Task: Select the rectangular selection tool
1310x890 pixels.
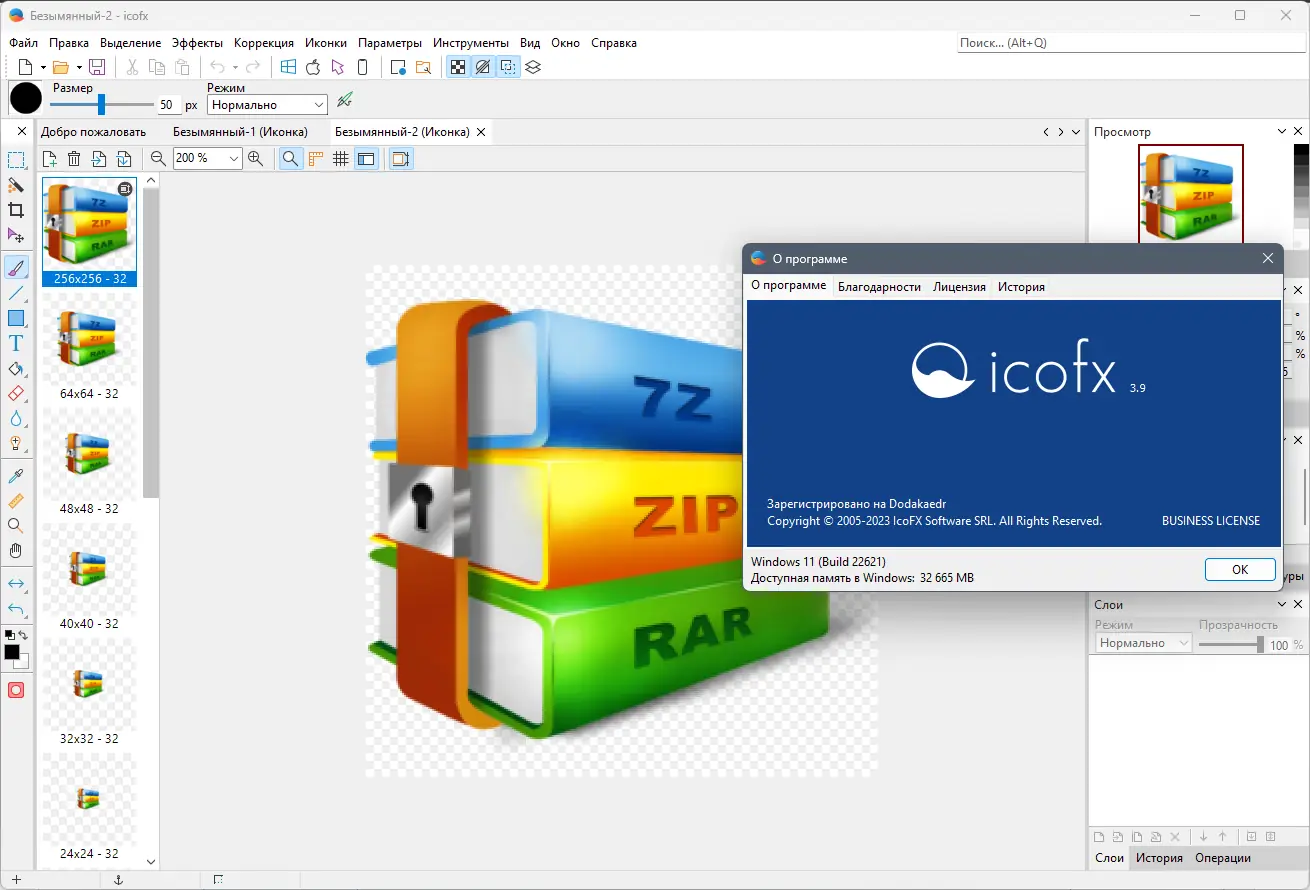Action: coord(16,160)
